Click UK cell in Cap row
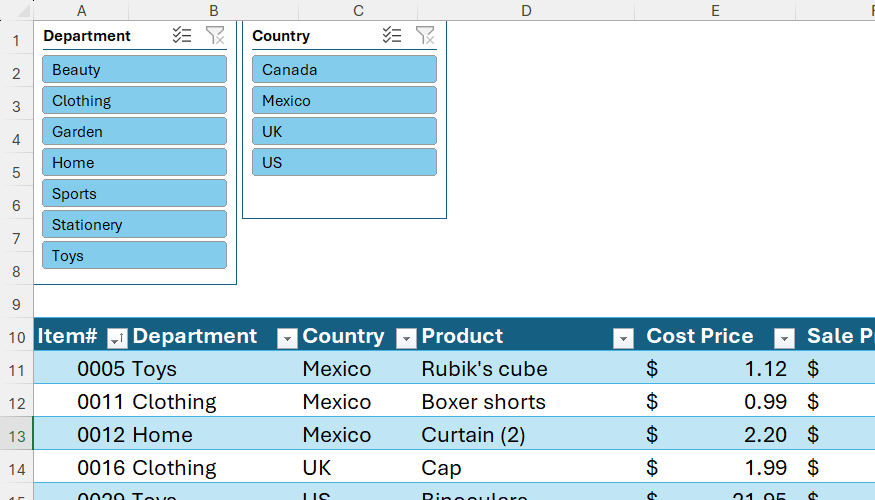Viewport: 875px width, 500px height. [x=358, y=467]
